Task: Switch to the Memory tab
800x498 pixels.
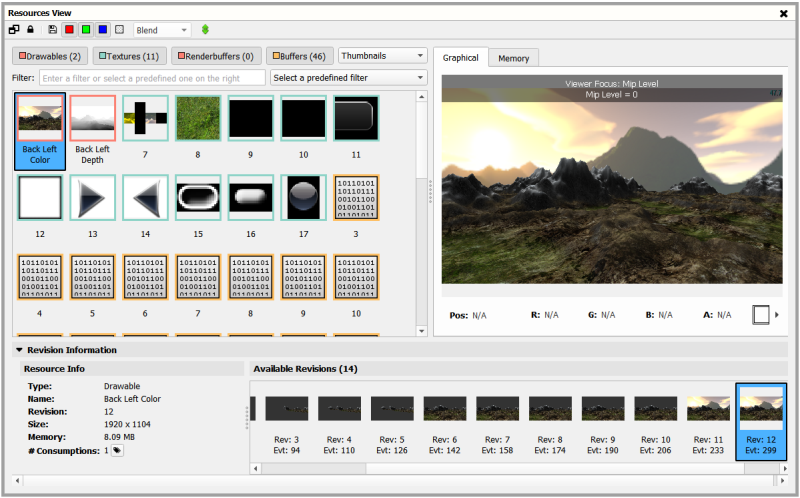Action: [514, 58]
